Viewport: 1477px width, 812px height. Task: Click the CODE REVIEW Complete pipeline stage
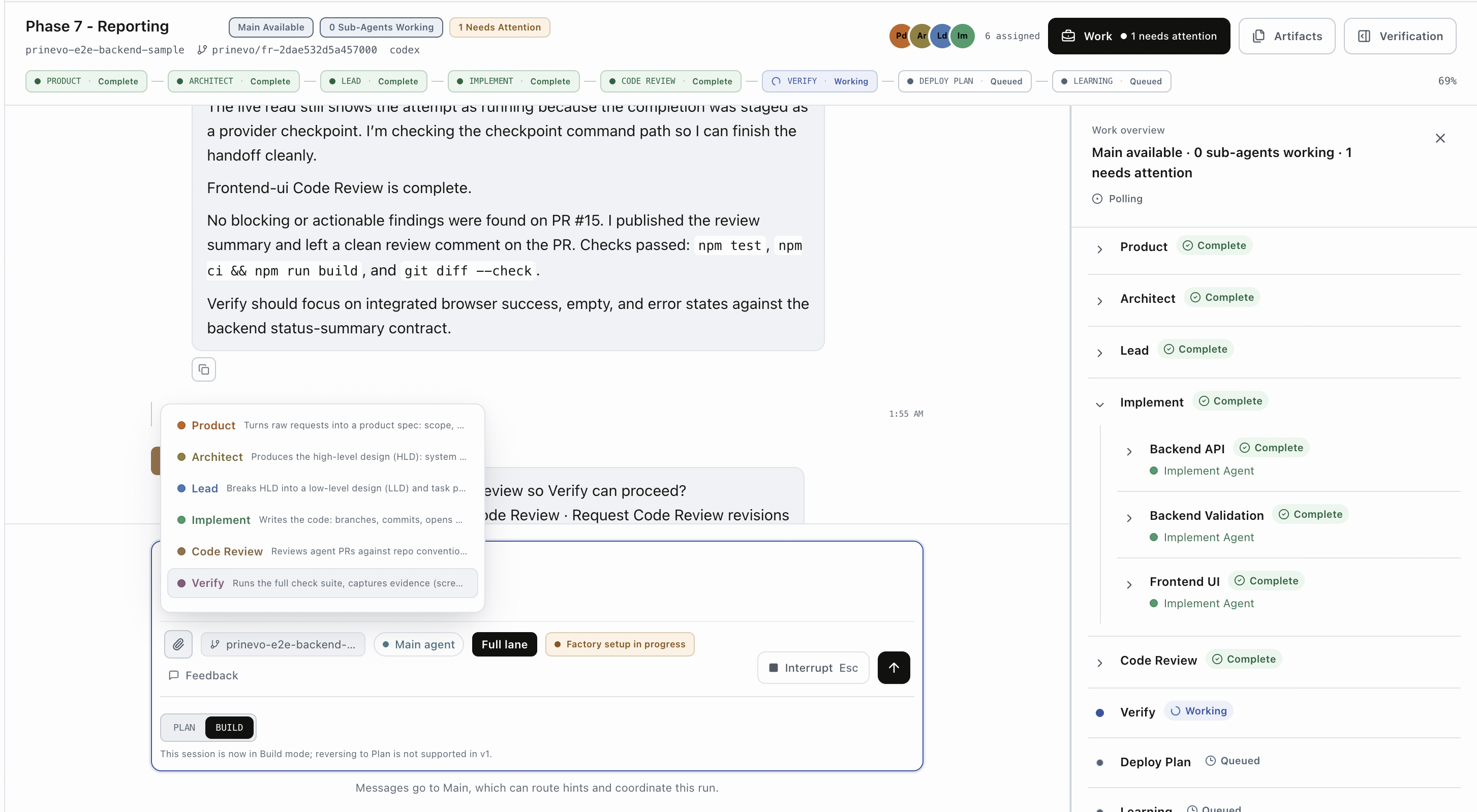(671, 81)
